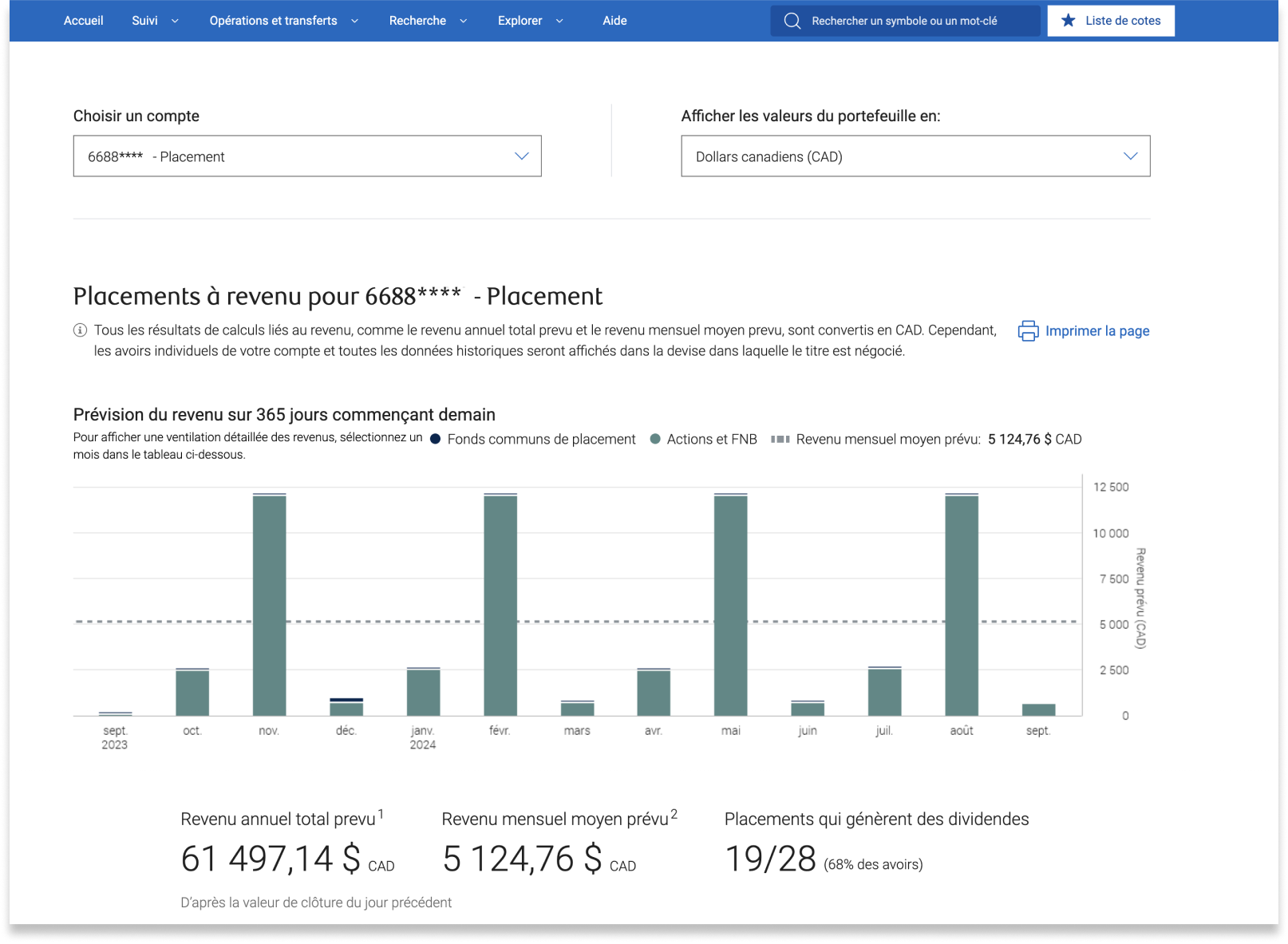Select the final sept. bar
The height and width of the screenshot is (944, 1288).
[1039, 709]
